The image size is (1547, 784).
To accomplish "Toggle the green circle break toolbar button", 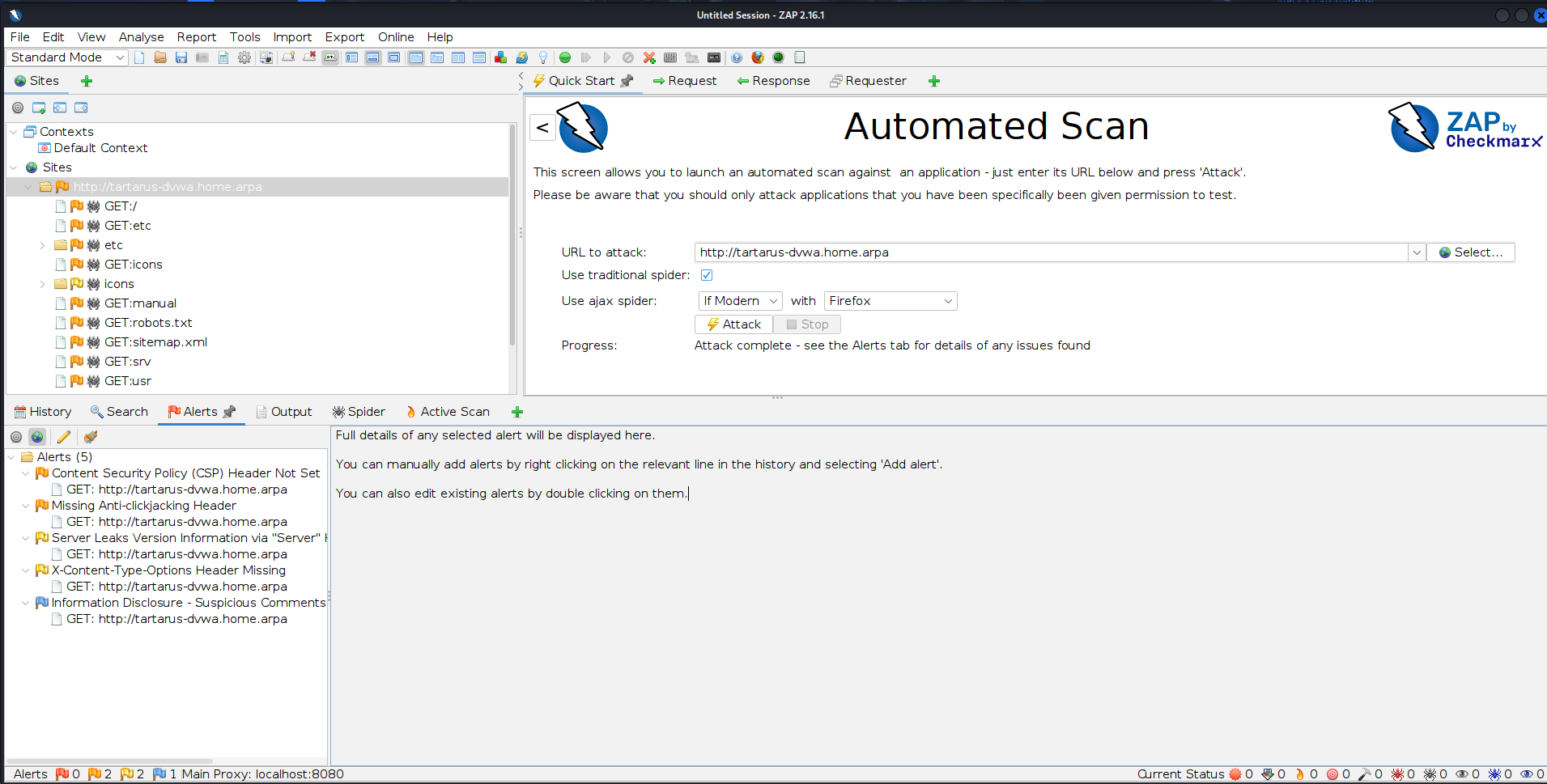I will (565, 57).
